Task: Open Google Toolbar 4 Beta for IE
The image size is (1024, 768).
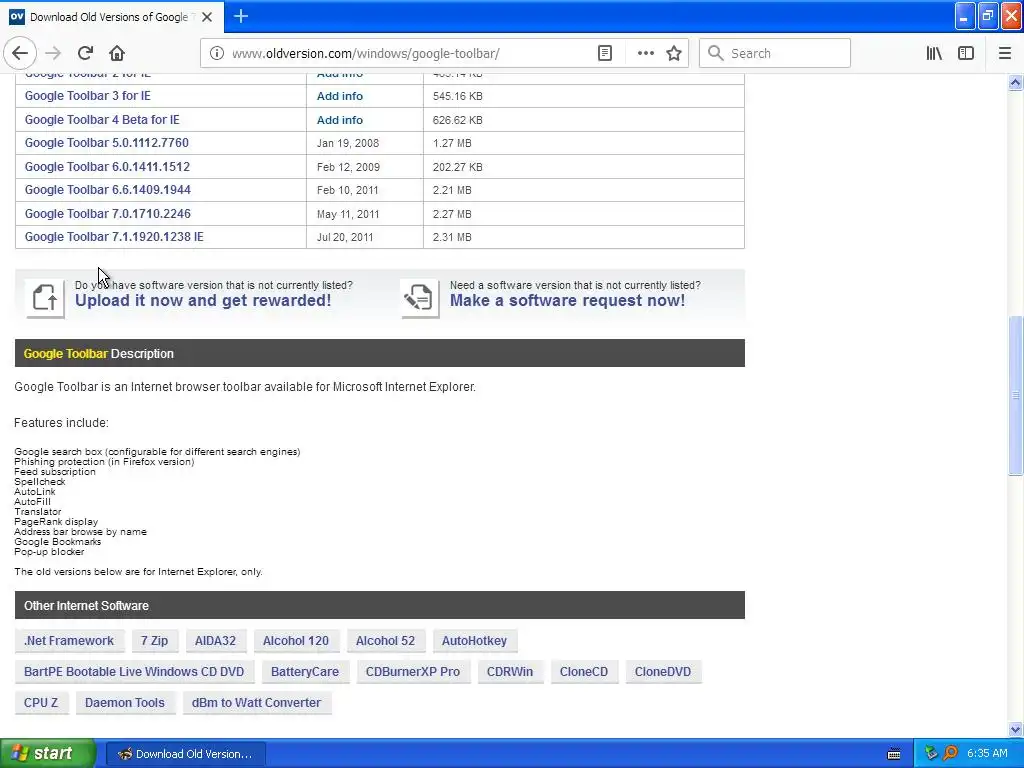Action: click(102, 120)
